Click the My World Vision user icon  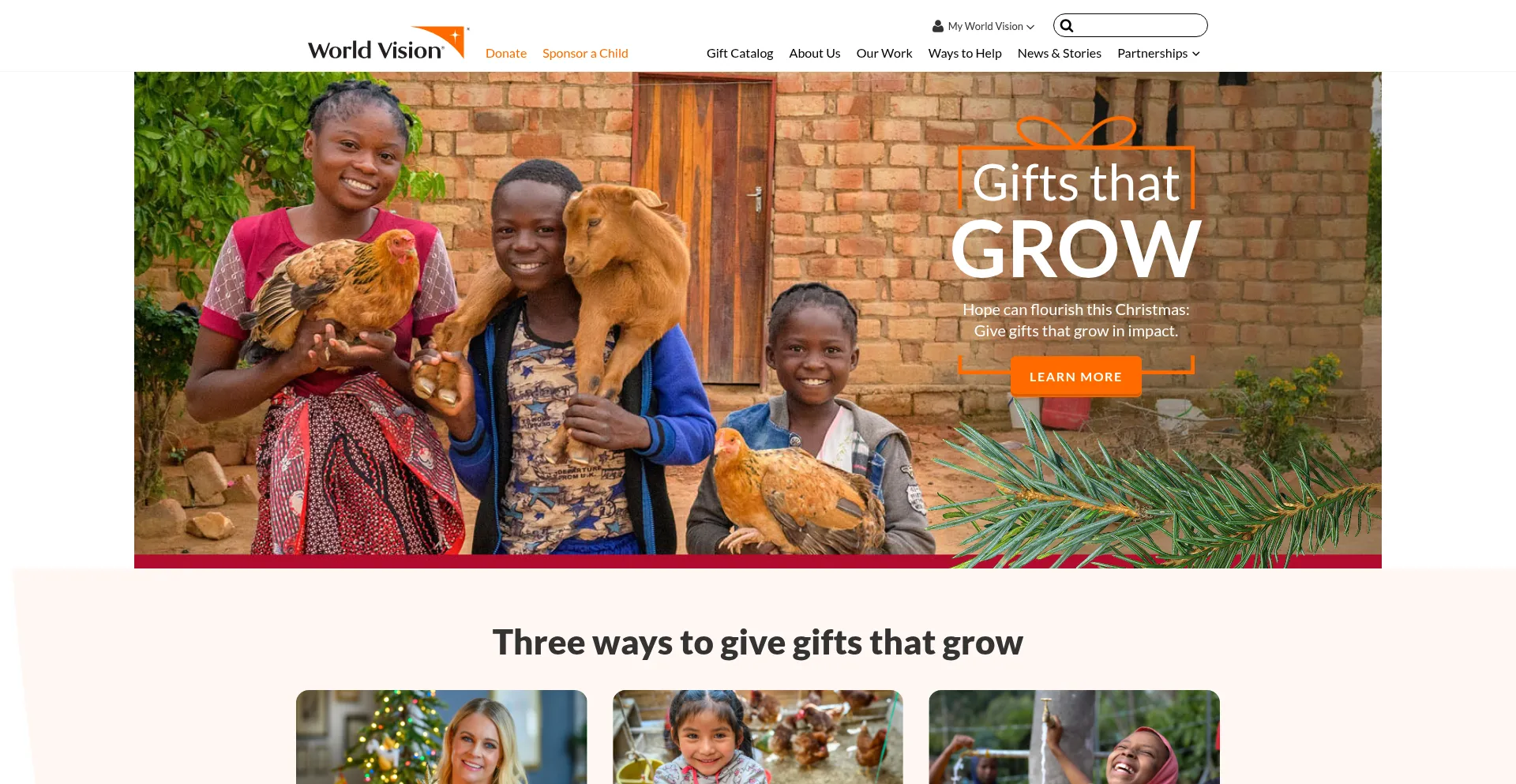938,26
